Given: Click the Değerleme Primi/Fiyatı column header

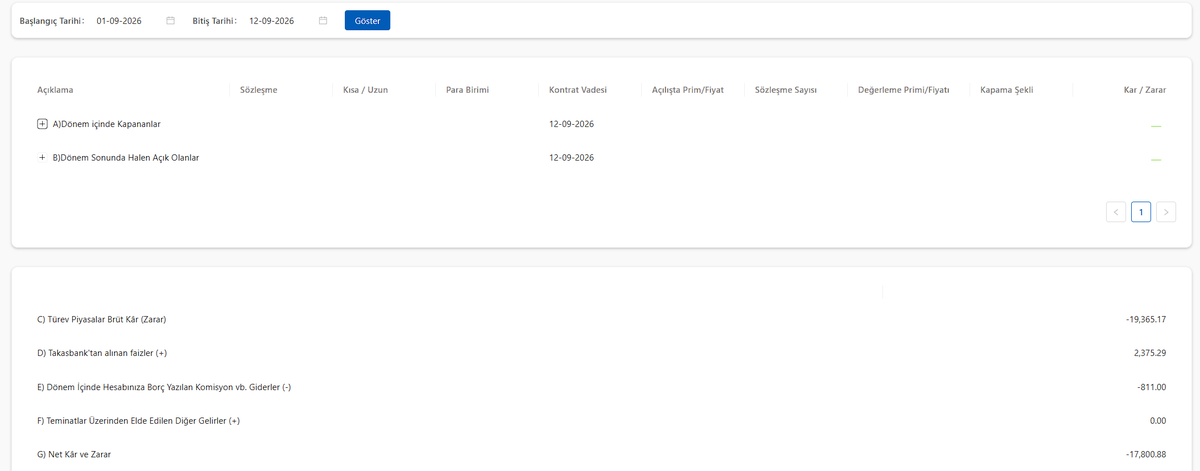Looking at the screenshot, I should pos(903,90).
